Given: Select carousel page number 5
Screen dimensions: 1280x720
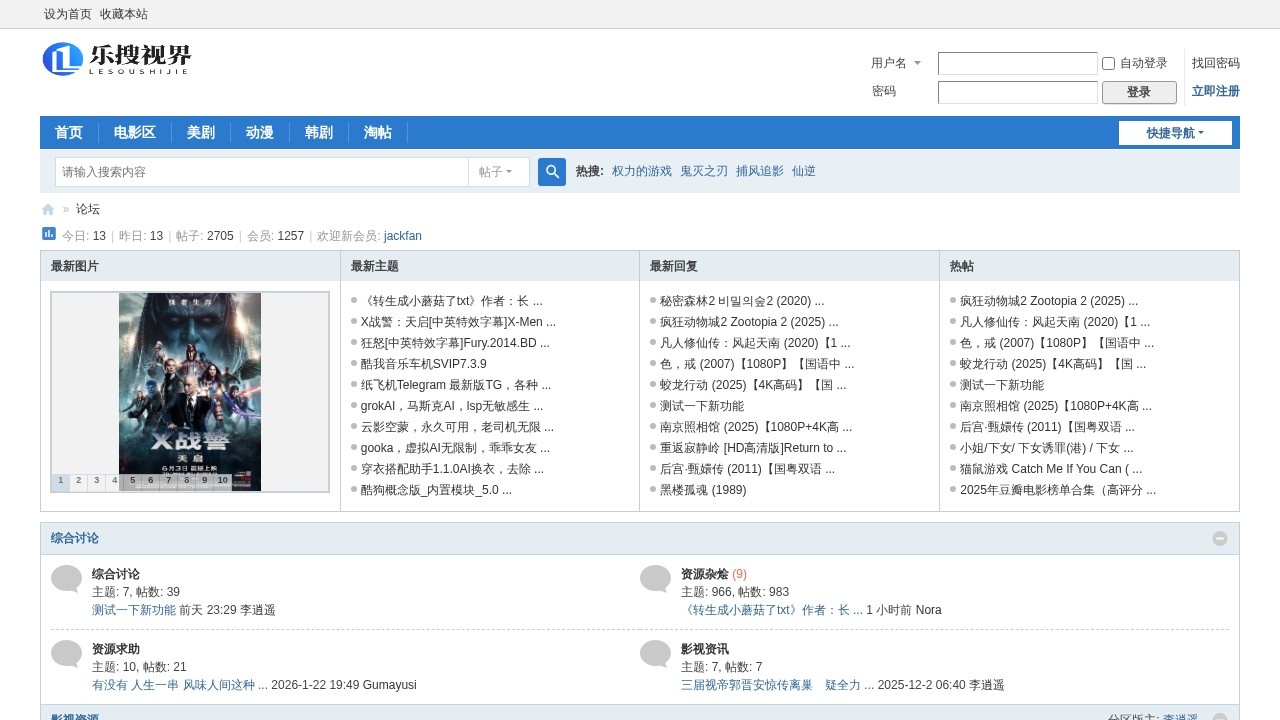Looking at the screenshot, I should pyautogui.click(x=130, y=480).
